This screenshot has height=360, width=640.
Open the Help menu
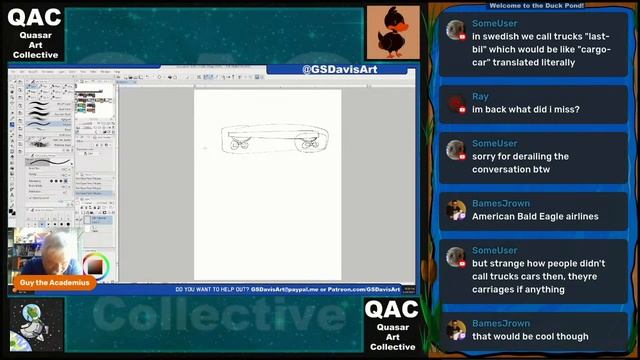116,72
